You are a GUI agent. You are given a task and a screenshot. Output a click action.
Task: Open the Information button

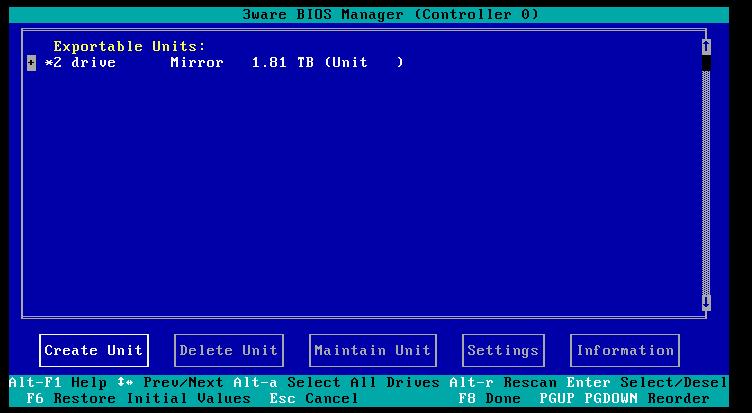(625, 350)
